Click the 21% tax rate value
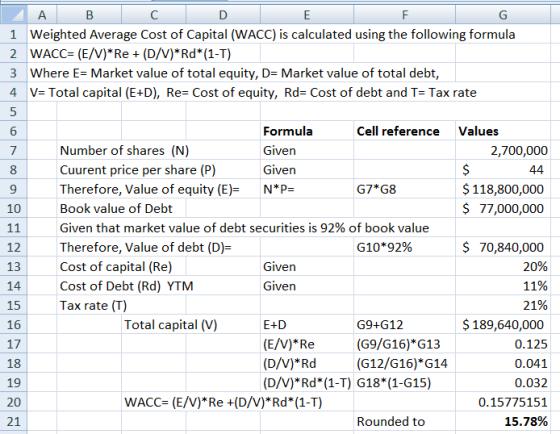The width and height of the screenshot is (560, 434). [535, 305]
